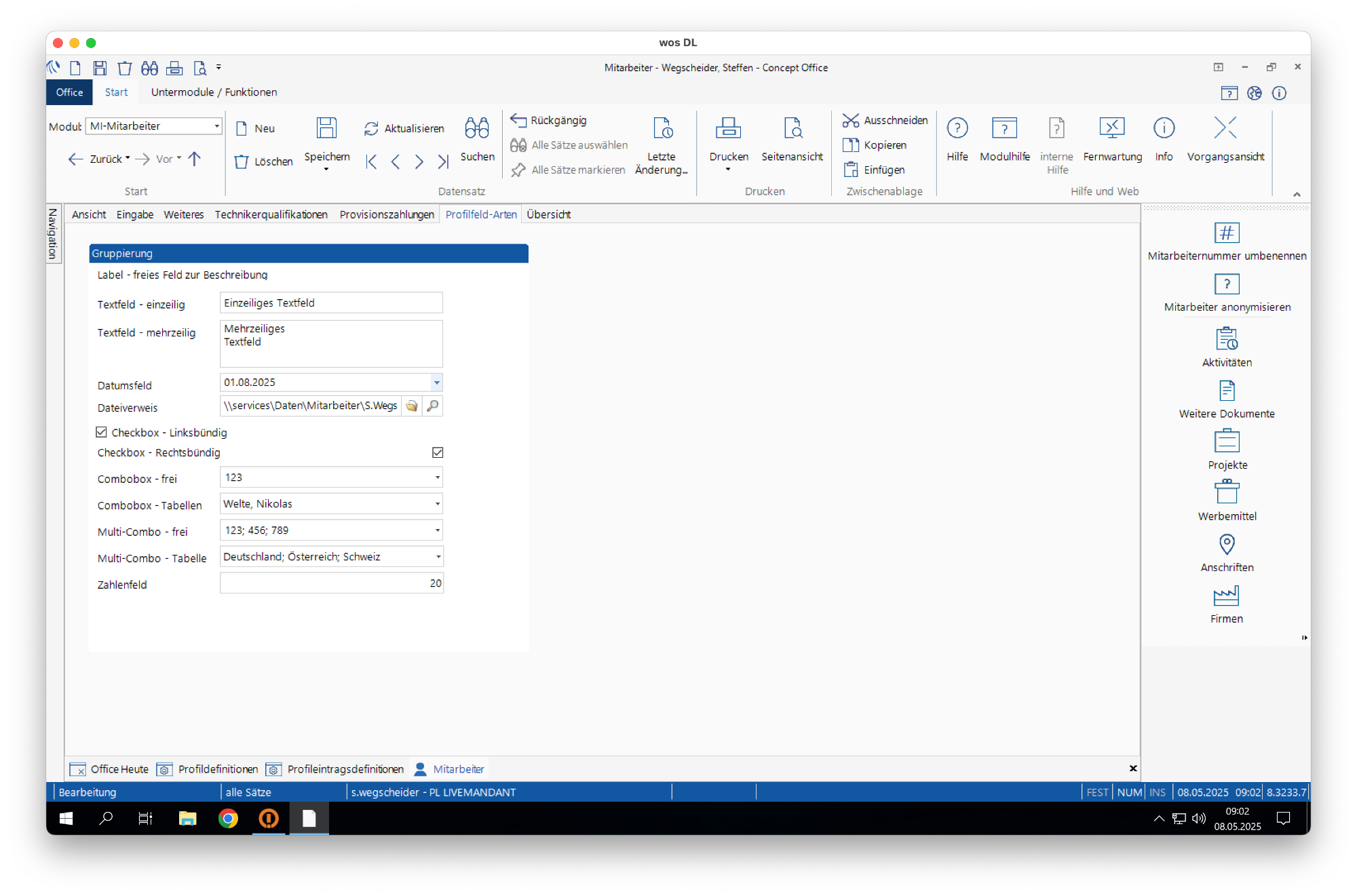Go to previous record arrow

(396, 161)
